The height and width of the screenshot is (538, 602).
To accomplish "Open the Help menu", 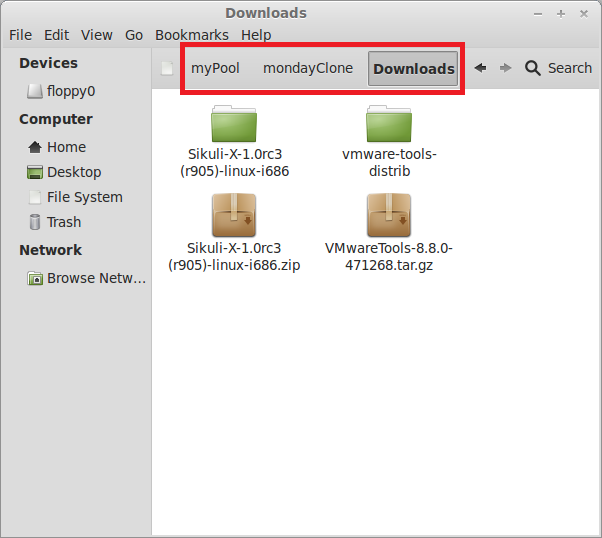I will [256, 35].
